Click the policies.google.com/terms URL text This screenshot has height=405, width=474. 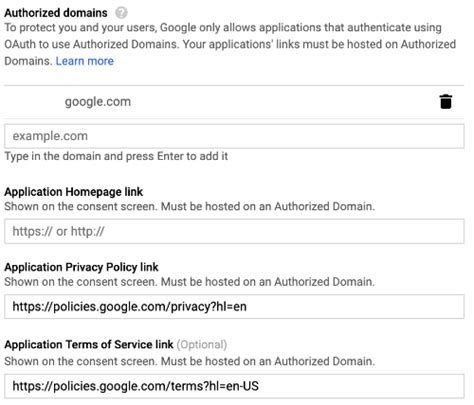coord(135,386)
